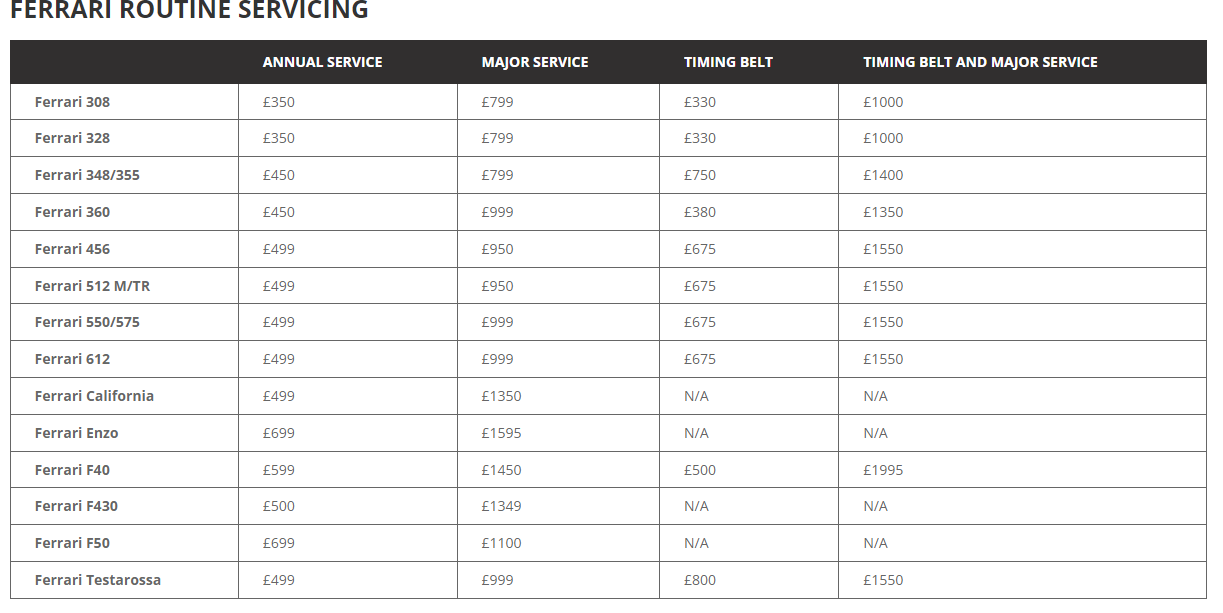This screenshot has height=613, width=1223.
Task: Click the Major Service column header
Action: point(535,62)
